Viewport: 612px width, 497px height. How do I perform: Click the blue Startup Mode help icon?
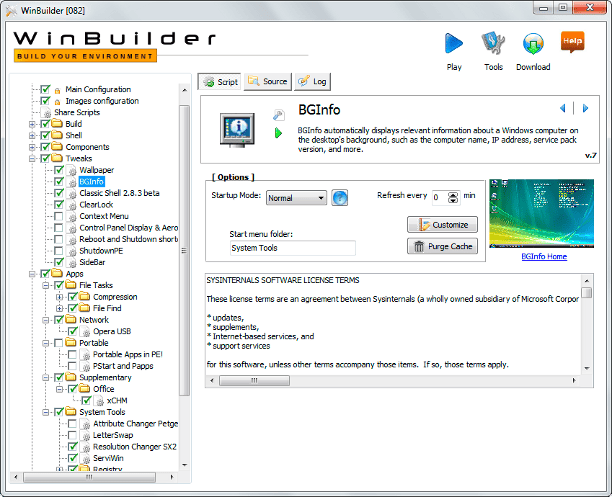pos(340,198)
